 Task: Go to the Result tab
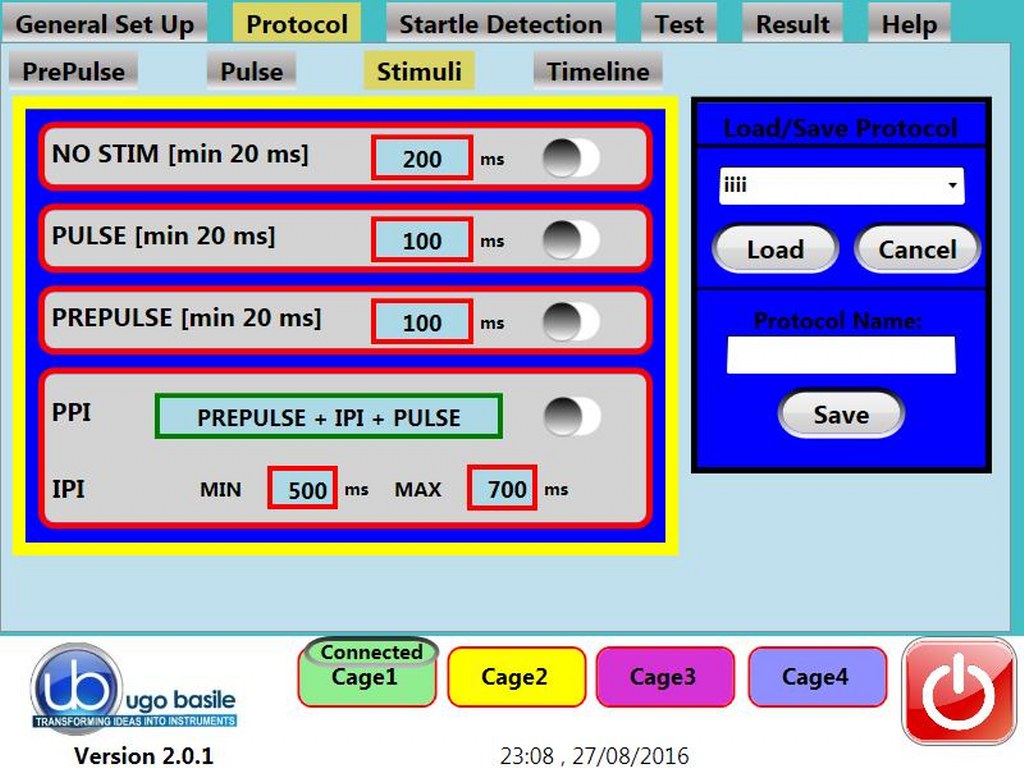click(792, 24)
